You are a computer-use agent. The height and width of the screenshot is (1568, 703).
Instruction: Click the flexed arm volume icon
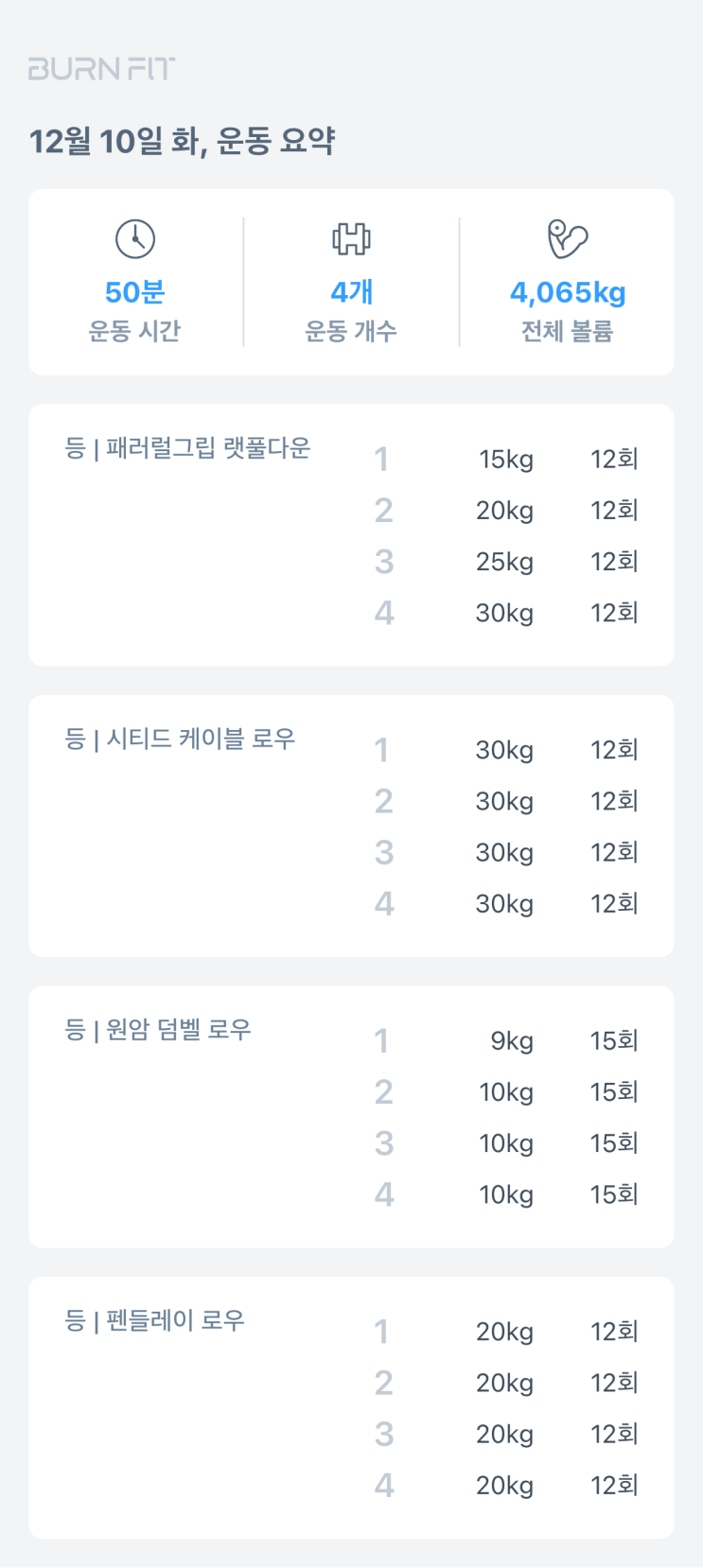568,239
